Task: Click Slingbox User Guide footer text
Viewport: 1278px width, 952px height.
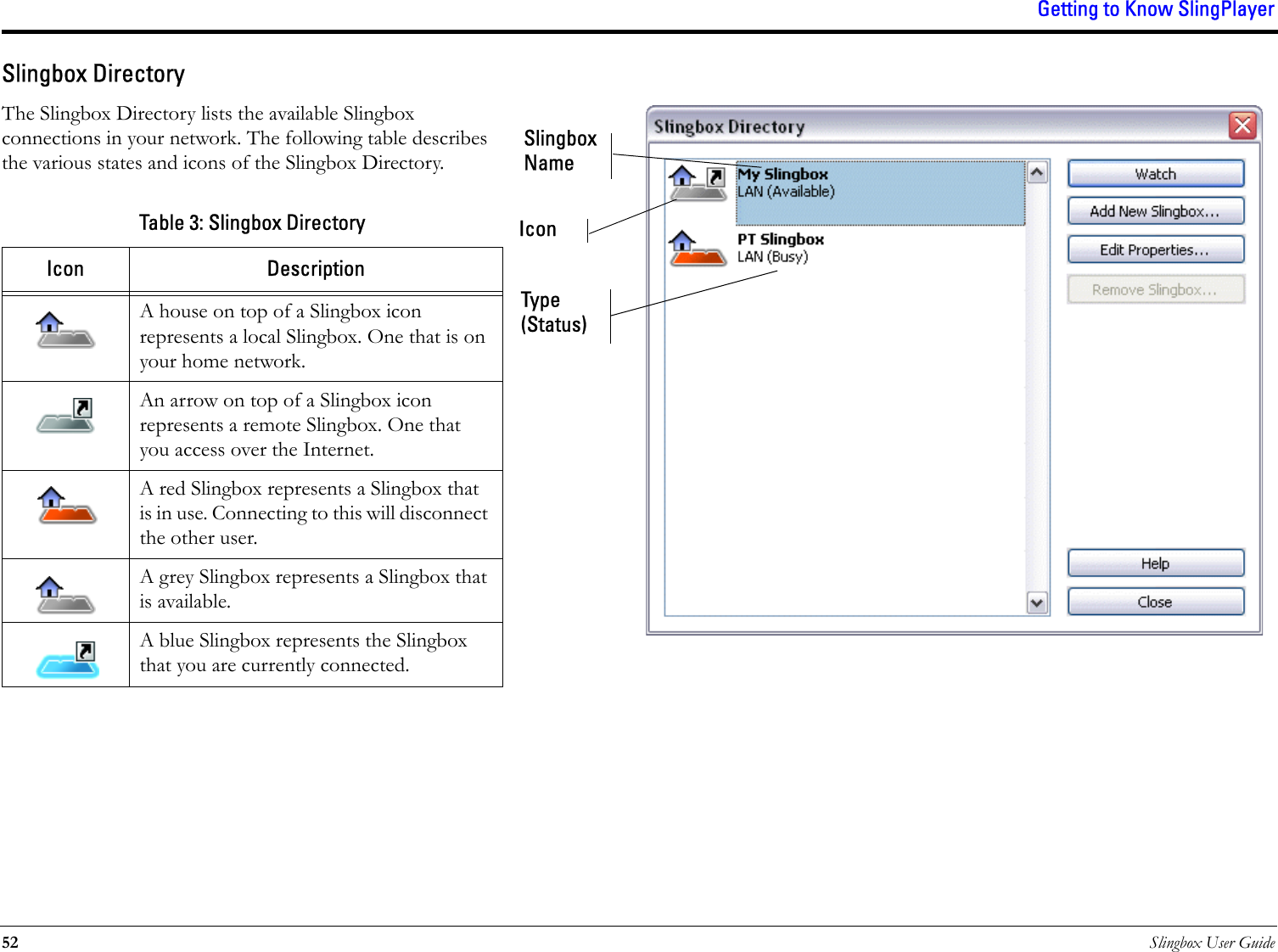Action: point(1212,942)
